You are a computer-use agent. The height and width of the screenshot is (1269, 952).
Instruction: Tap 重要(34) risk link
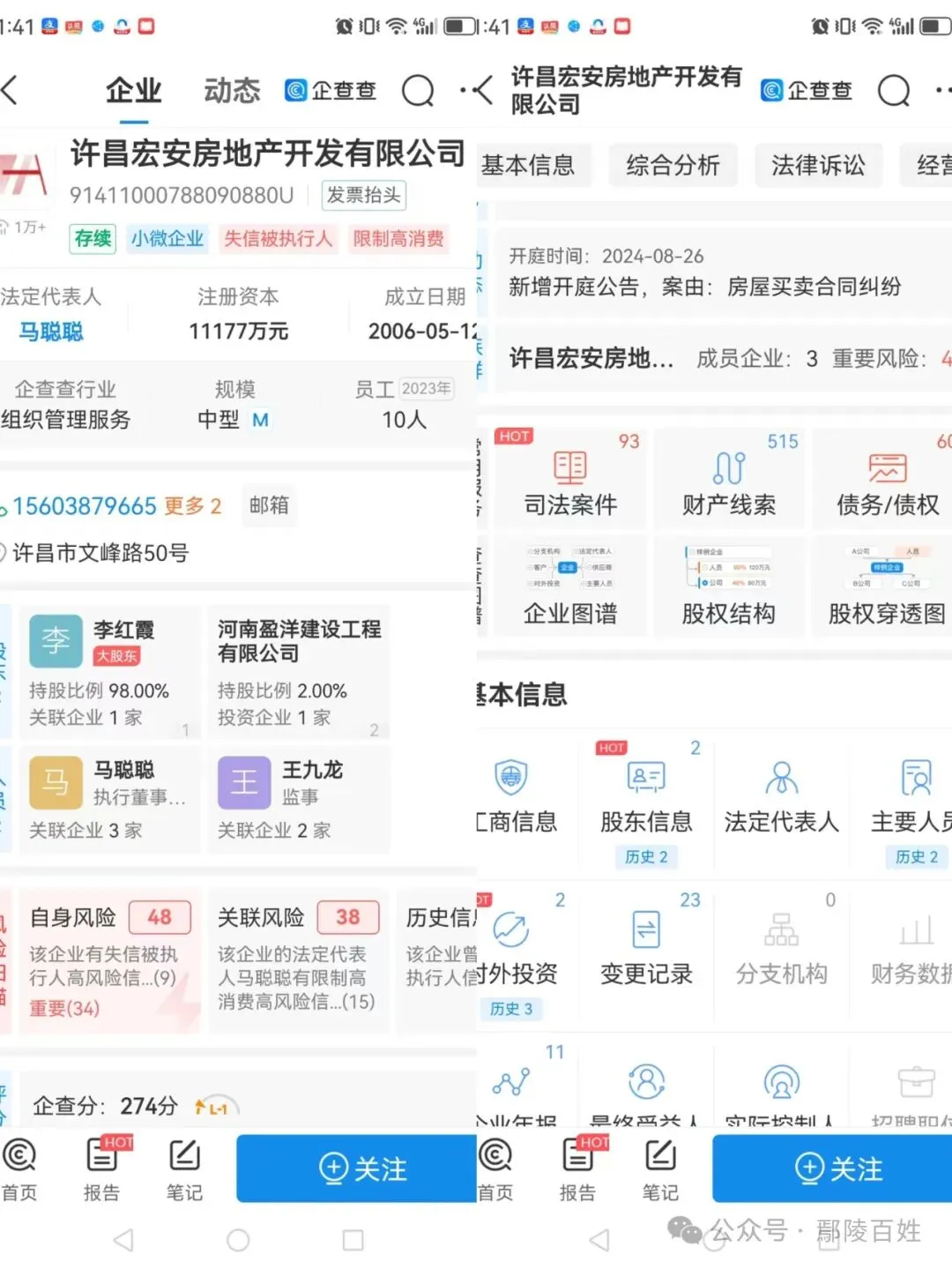(64, 1008)
